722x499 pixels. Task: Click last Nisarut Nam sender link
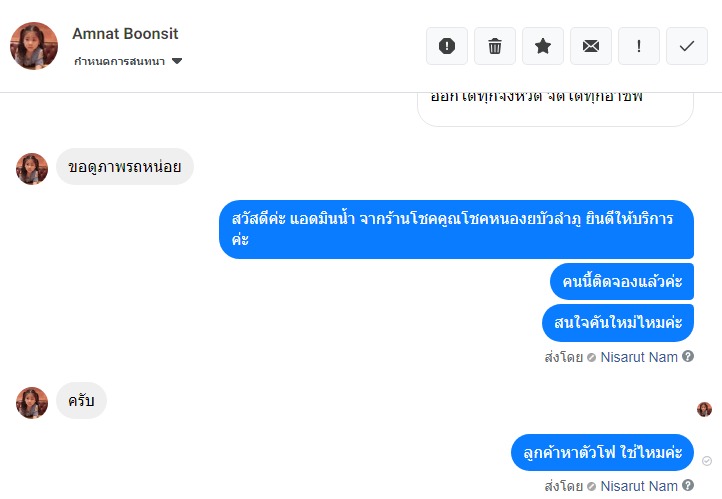(639, 486)
